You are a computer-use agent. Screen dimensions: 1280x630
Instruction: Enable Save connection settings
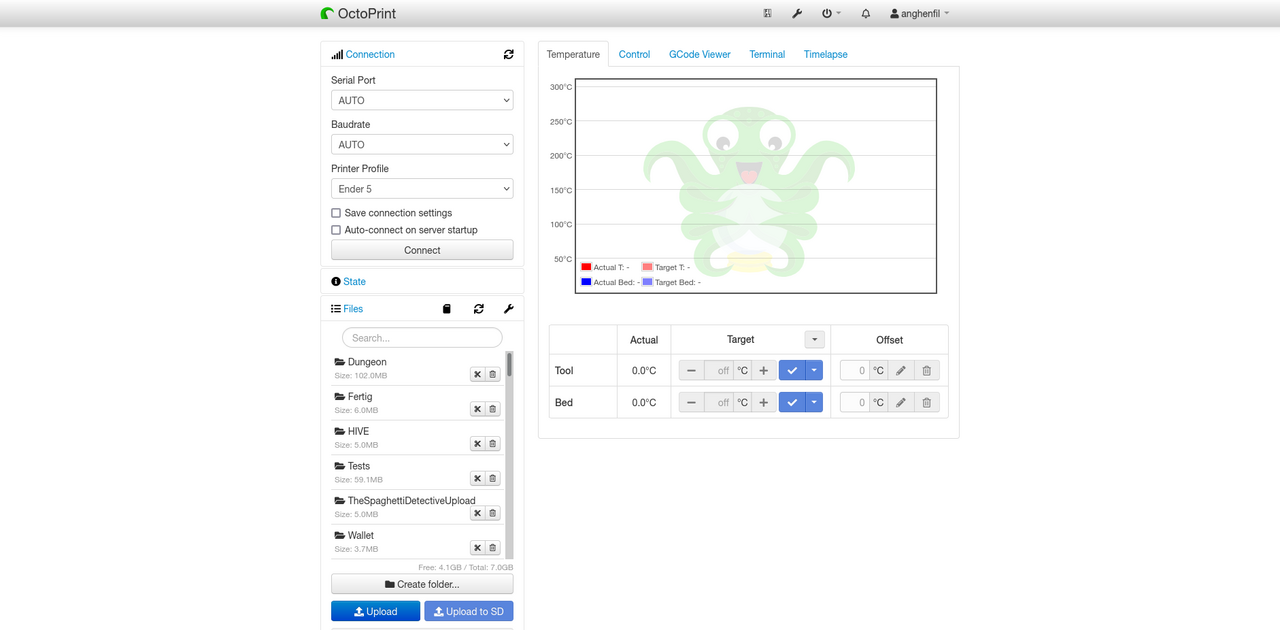coord(336,213)
